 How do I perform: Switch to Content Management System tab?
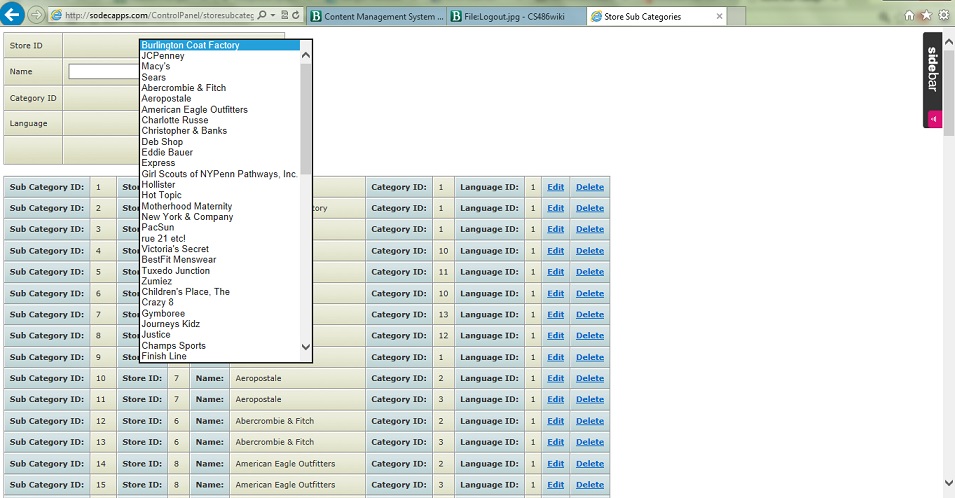point(376,16)
